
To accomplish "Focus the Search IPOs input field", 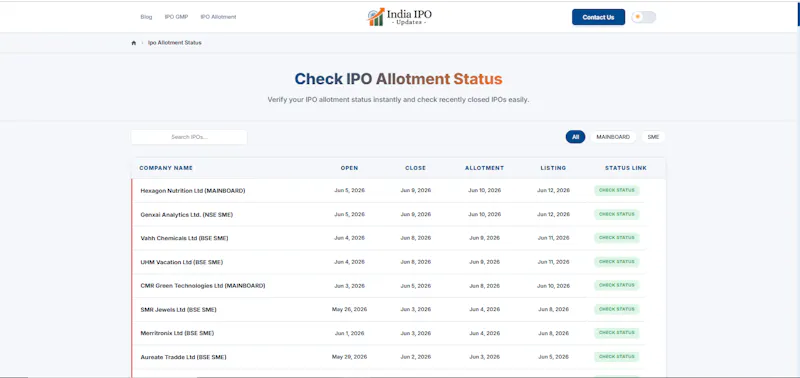I will 189,137.
